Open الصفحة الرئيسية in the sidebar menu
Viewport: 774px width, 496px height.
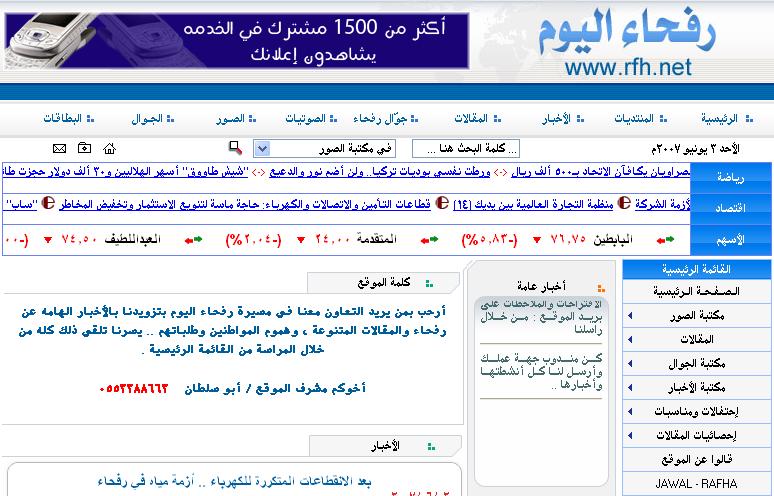pyautogui.click(x=697, y=291)
